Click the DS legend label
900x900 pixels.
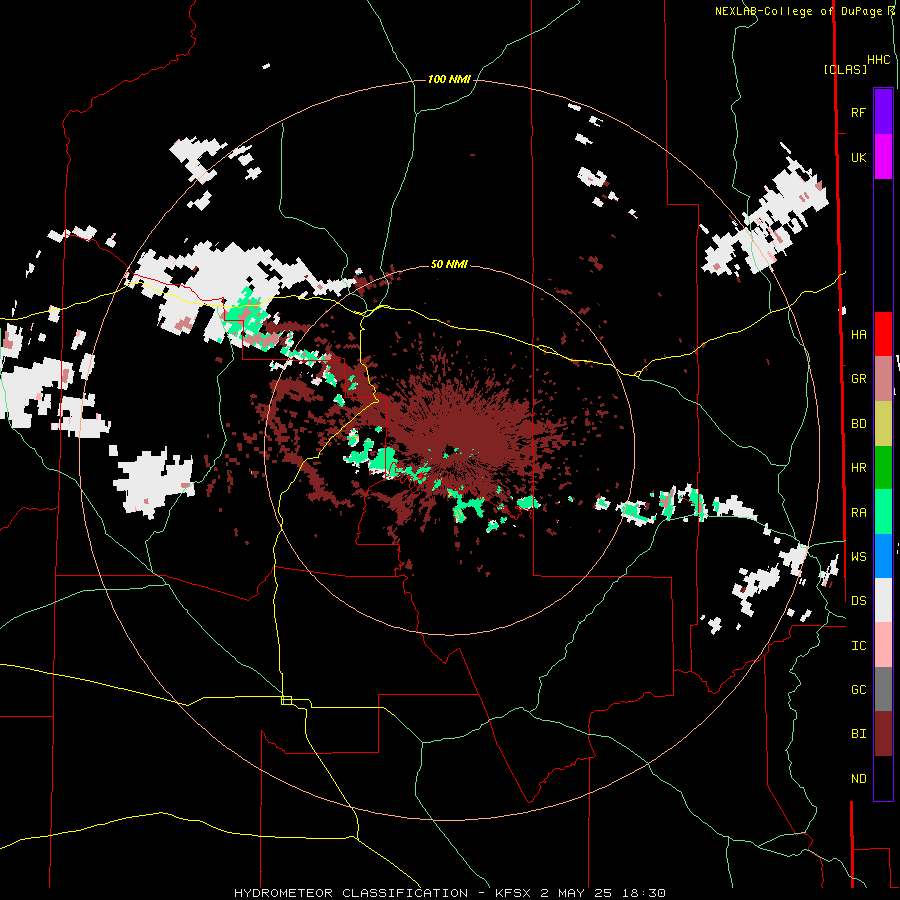858,601
